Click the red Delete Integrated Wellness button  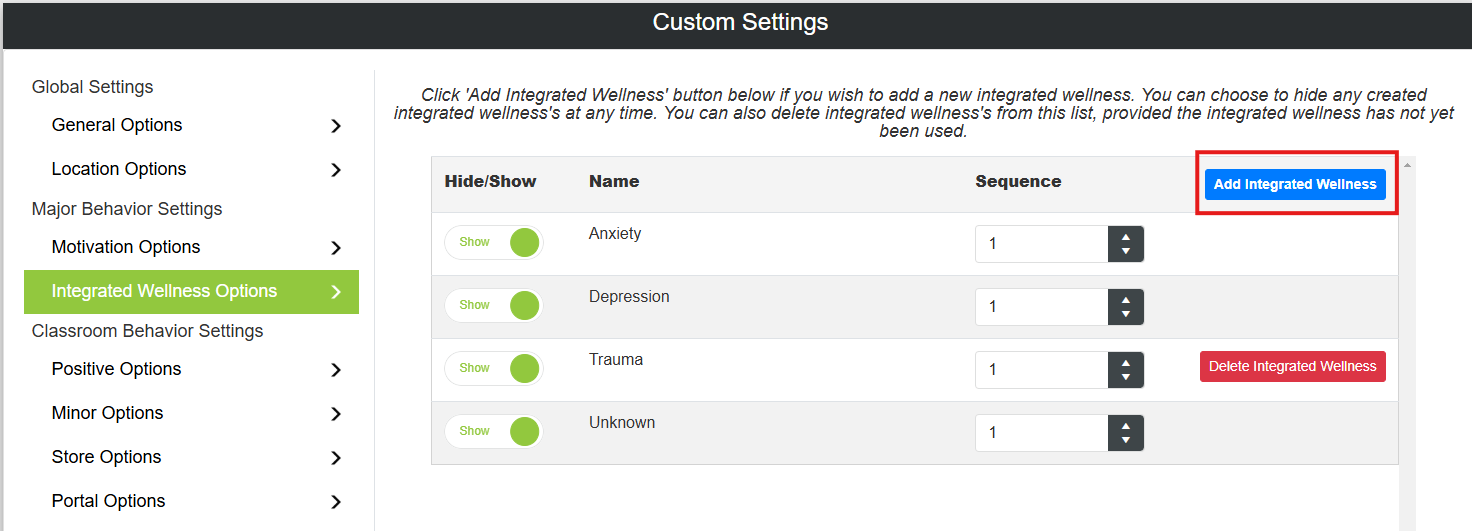[1293, 366]
